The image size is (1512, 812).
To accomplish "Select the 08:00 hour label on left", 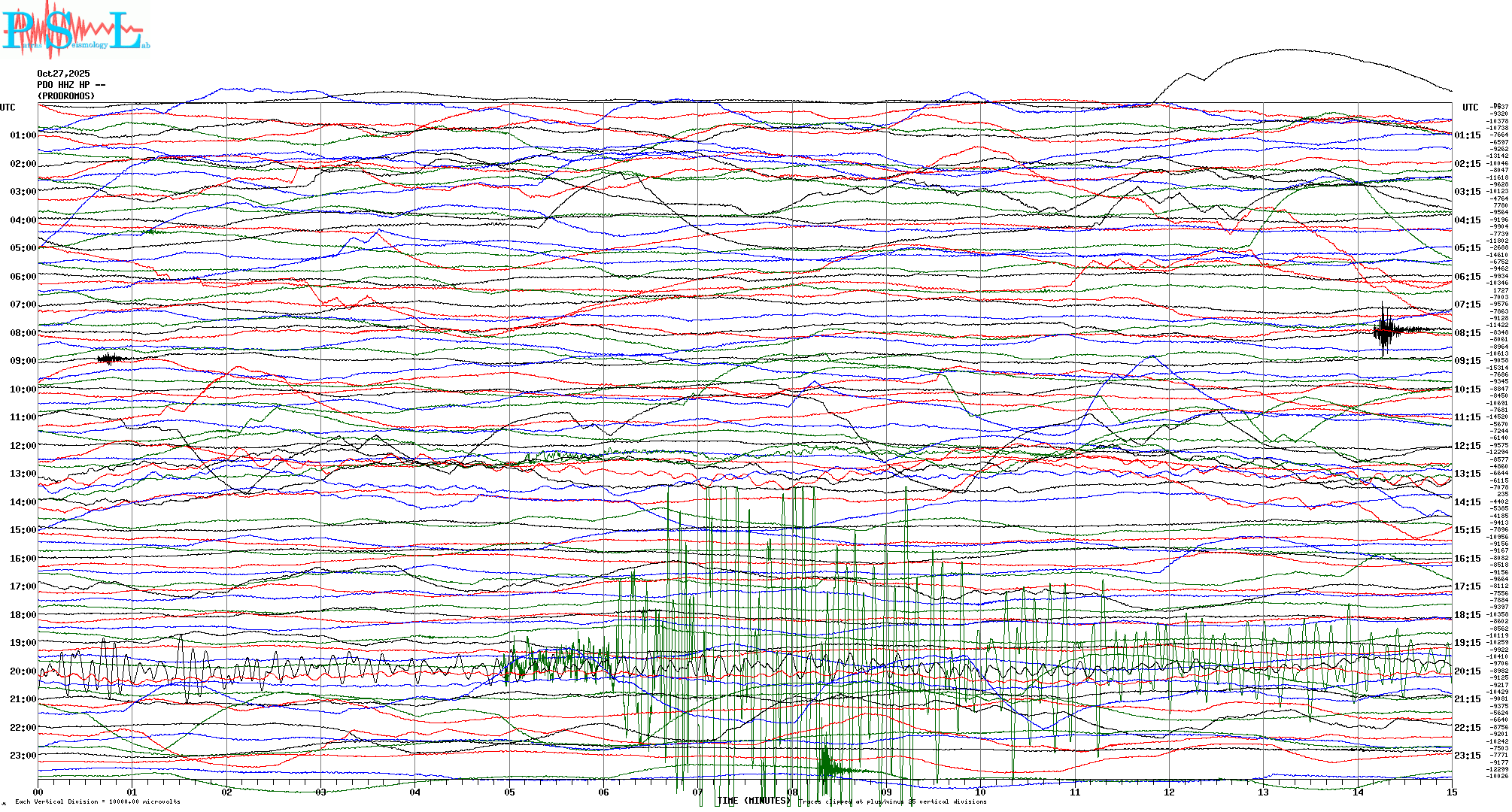I will (23, 333).
